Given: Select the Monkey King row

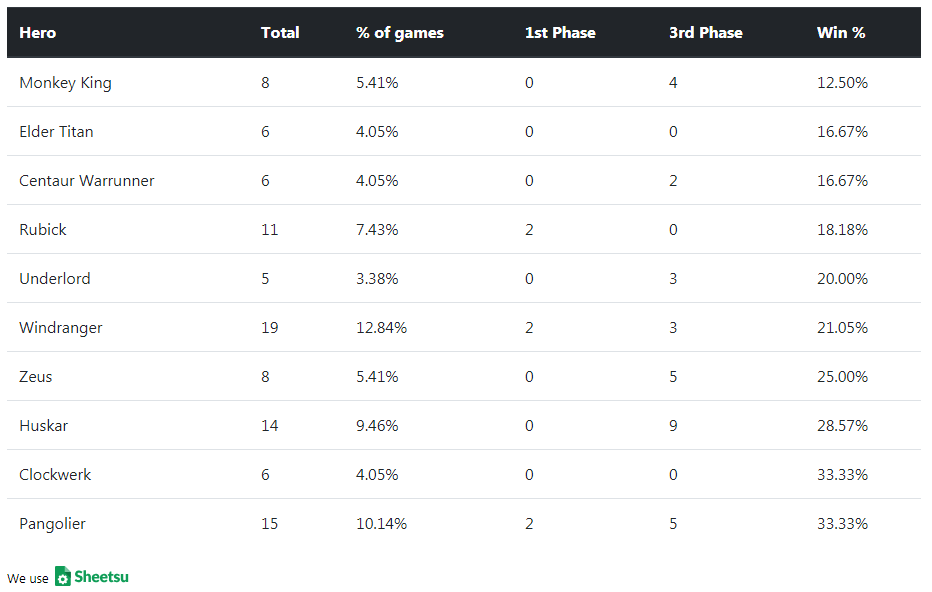Looking at the screenshot, I should (65, 83).
